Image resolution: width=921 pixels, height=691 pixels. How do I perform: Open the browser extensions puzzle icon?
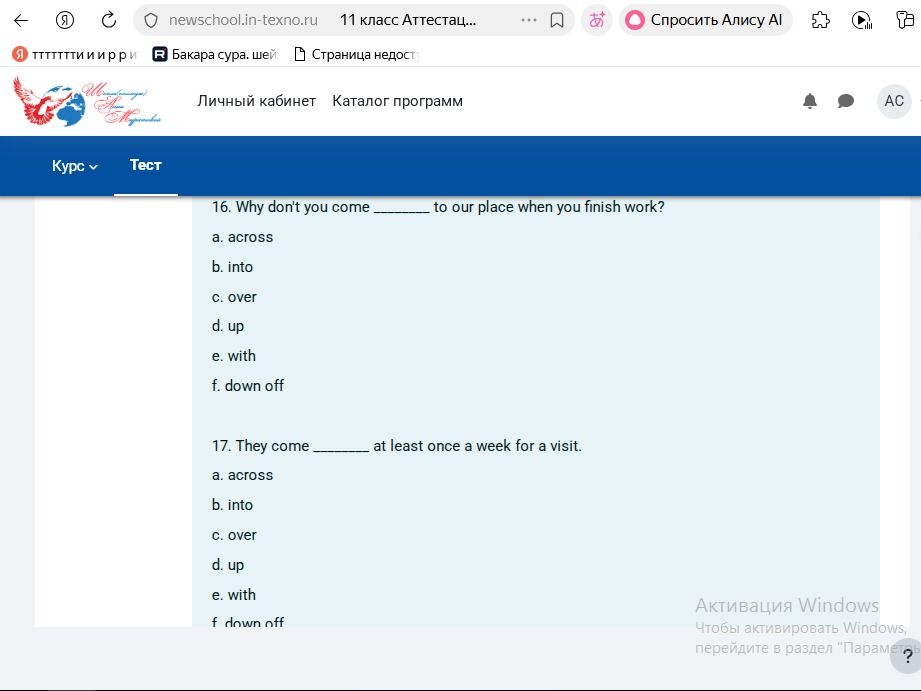[x=821, y=21]
